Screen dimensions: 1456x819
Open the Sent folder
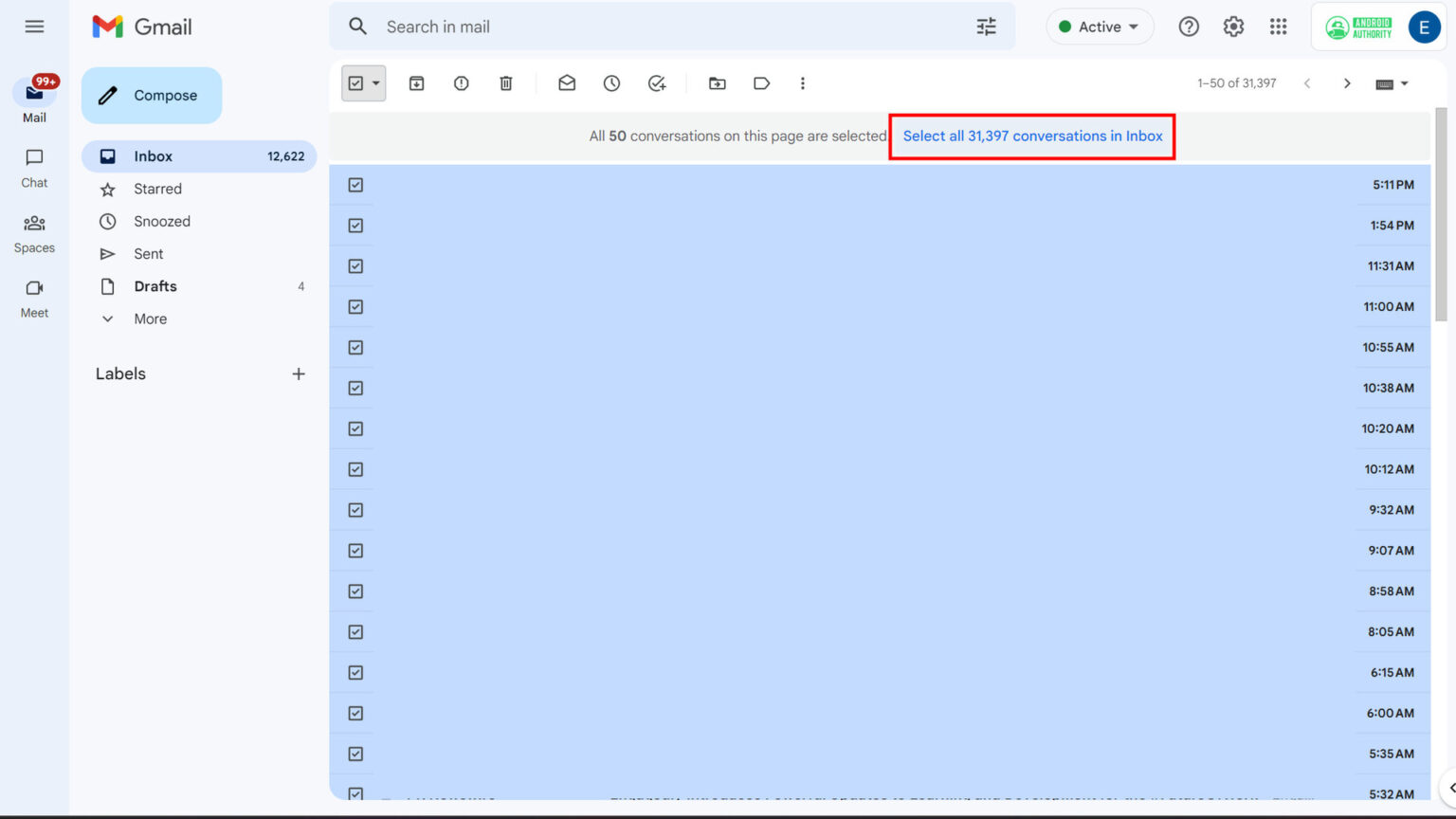click(x=199, y=253)
